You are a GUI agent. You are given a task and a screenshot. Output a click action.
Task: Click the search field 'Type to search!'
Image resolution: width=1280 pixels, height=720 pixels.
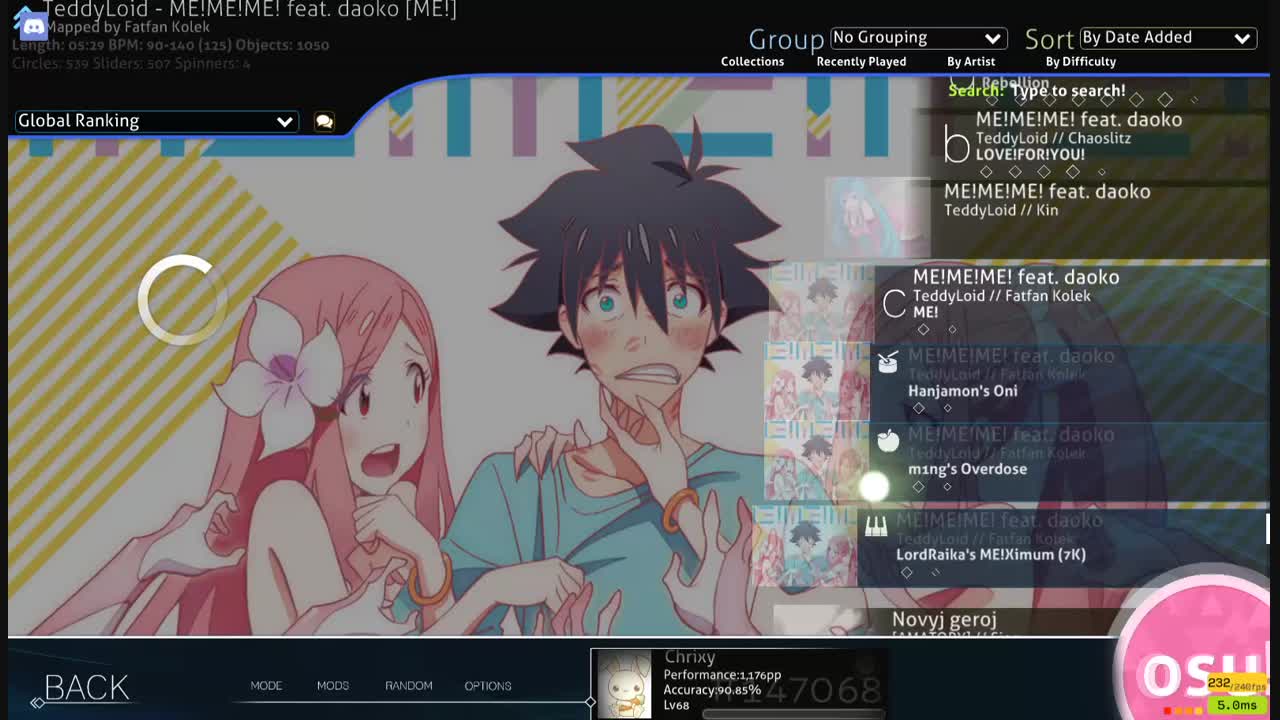[1067, 91]
